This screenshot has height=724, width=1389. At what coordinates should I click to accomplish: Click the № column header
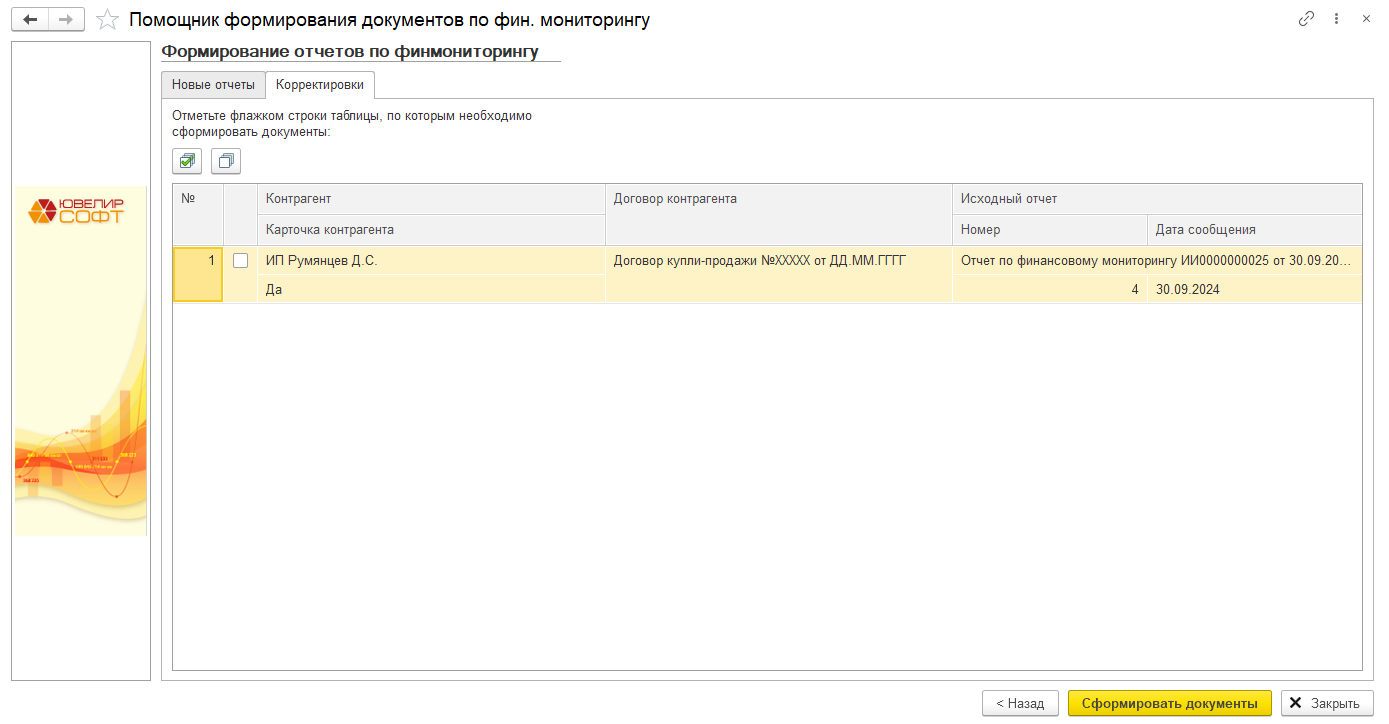[198, 214]
